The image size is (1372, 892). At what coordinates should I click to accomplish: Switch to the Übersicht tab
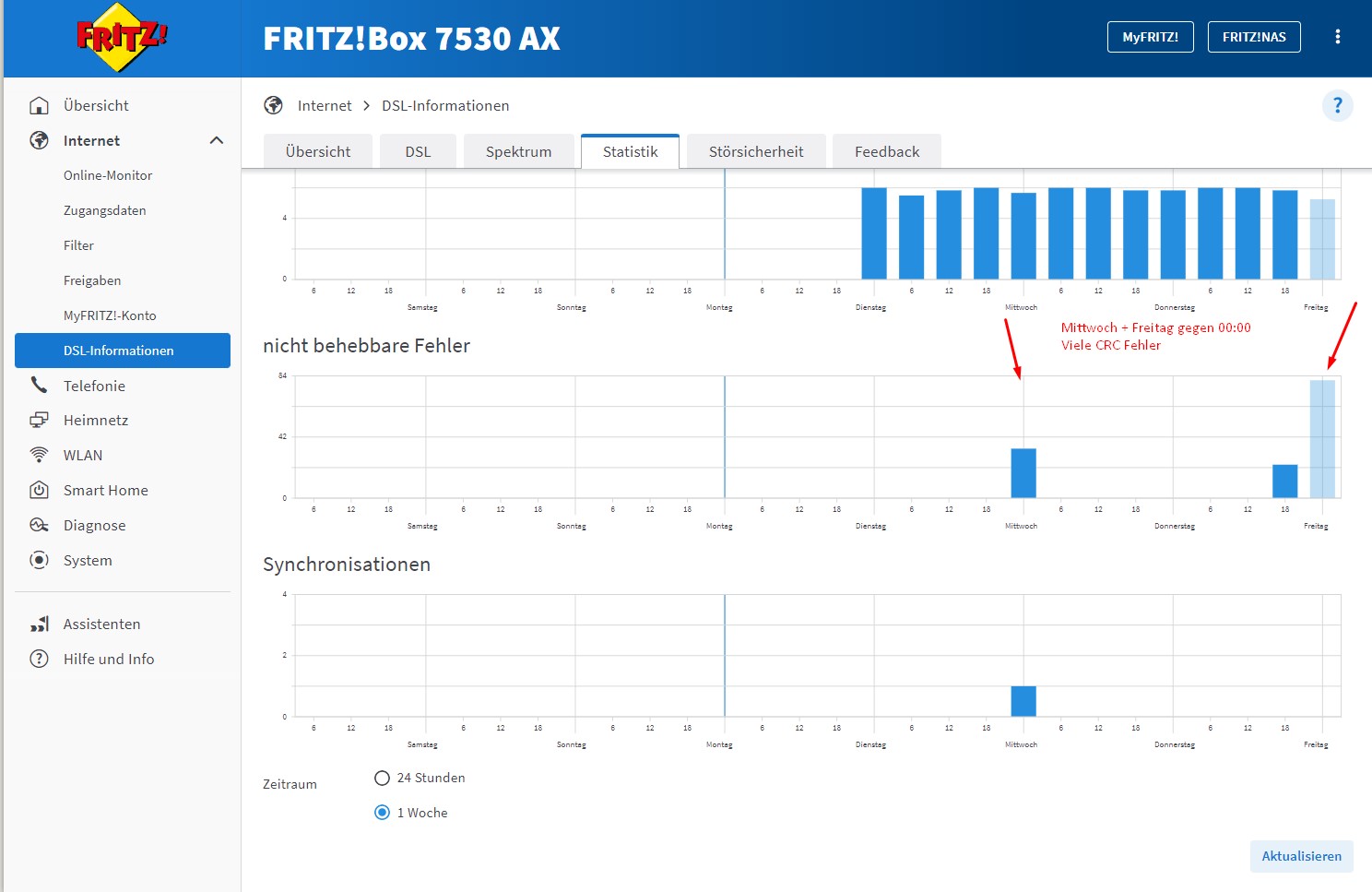[x=318, y=151]
